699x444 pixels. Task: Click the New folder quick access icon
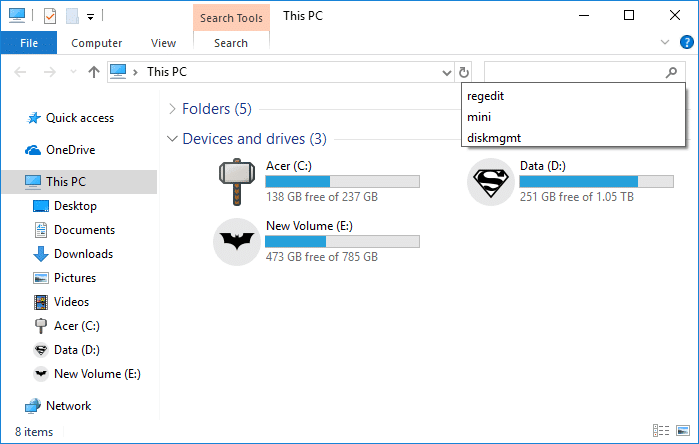click(x=72, y=16)
